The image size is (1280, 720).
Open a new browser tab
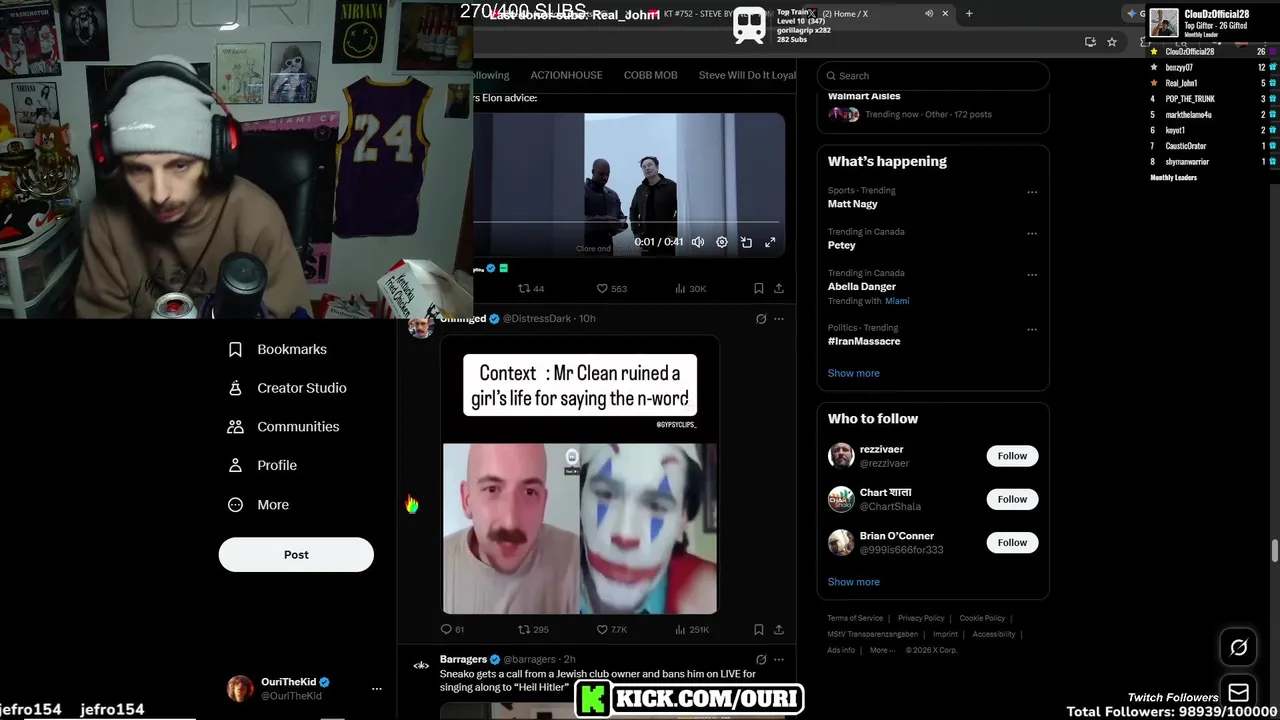click(969, 14)
